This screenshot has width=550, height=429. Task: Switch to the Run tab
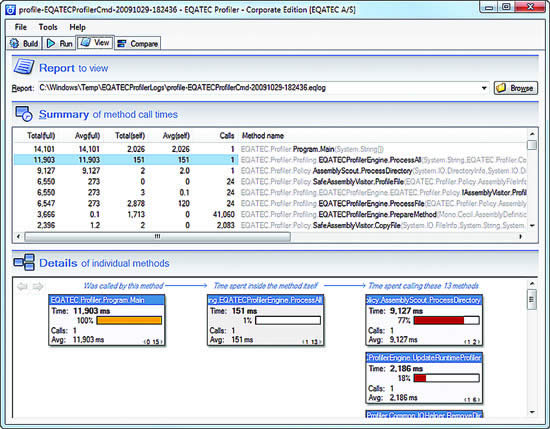(60, 43)
